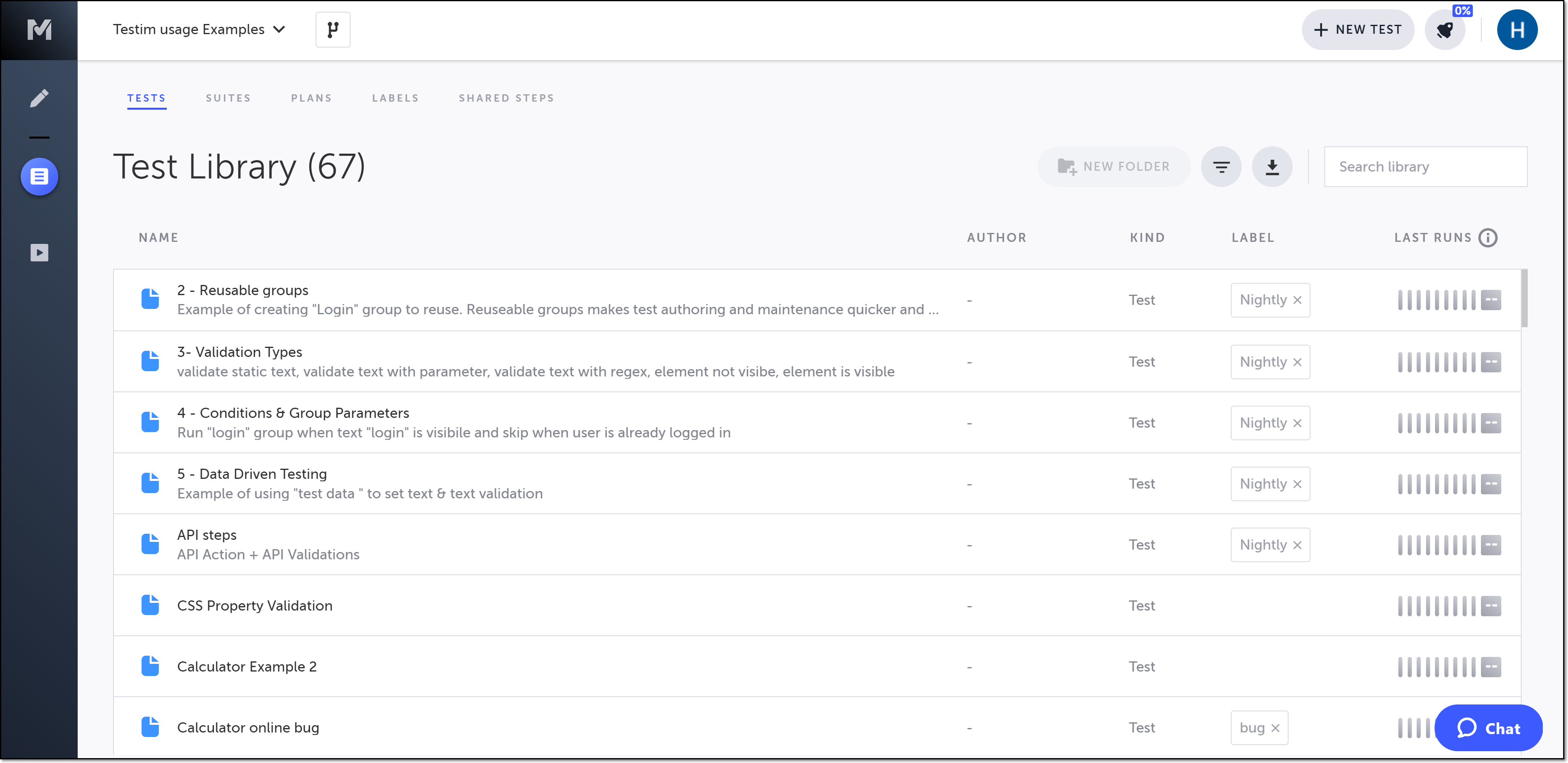
Task: Switch to the Suites tab
Action: point(228,98)
